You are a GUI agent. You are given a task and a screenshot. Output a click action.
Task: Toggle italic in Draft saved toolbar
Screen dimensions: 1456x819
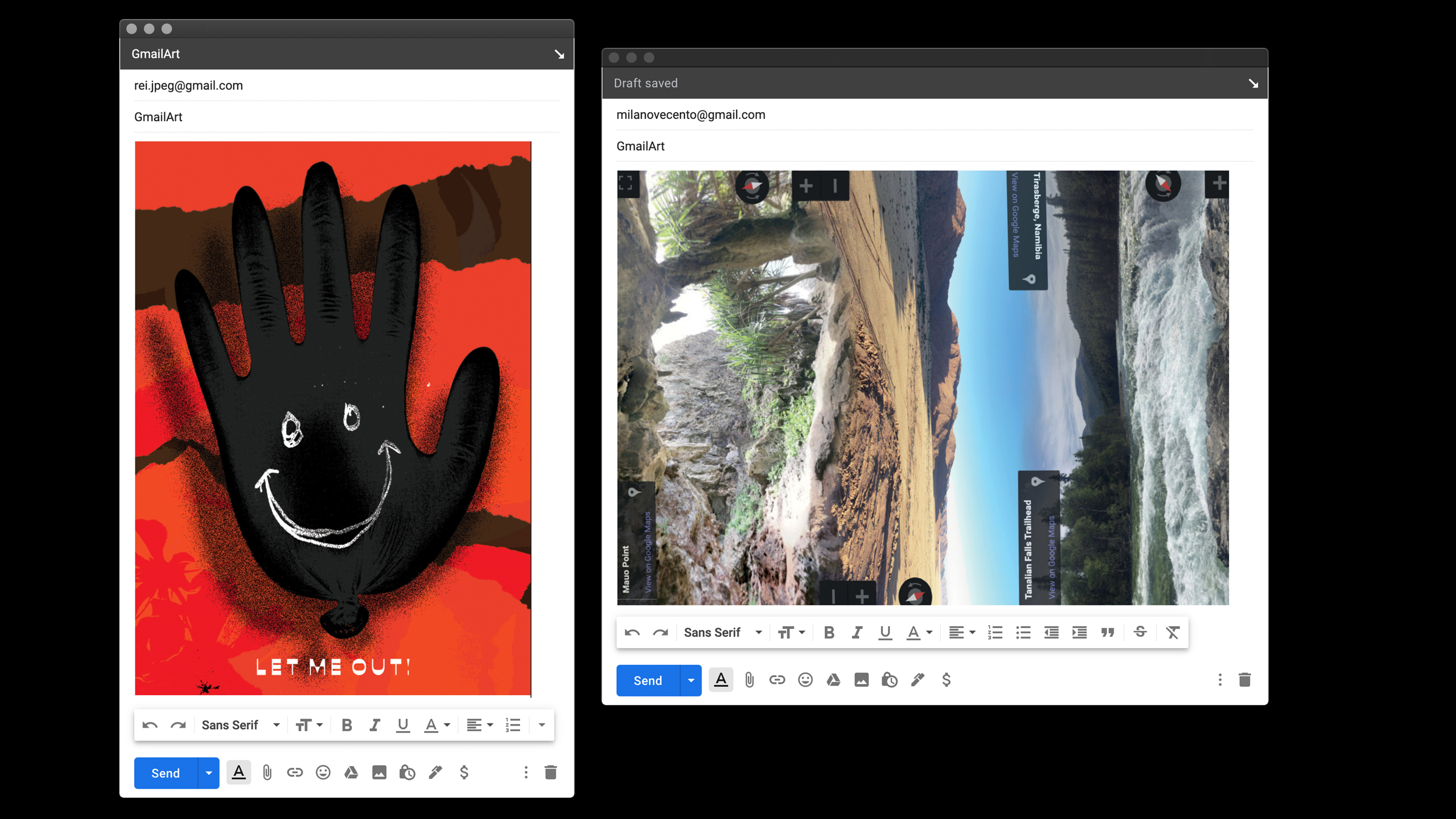pos(857,632)
